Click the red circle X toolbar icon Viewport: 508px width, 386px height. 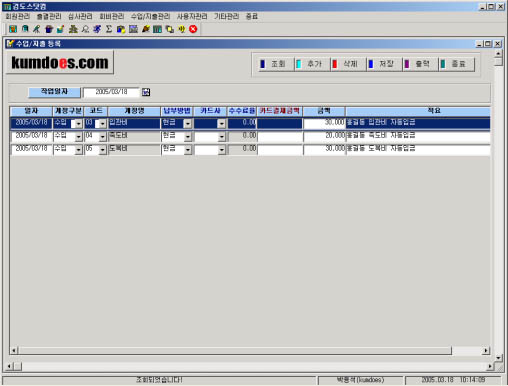click(x=193, y=29)
